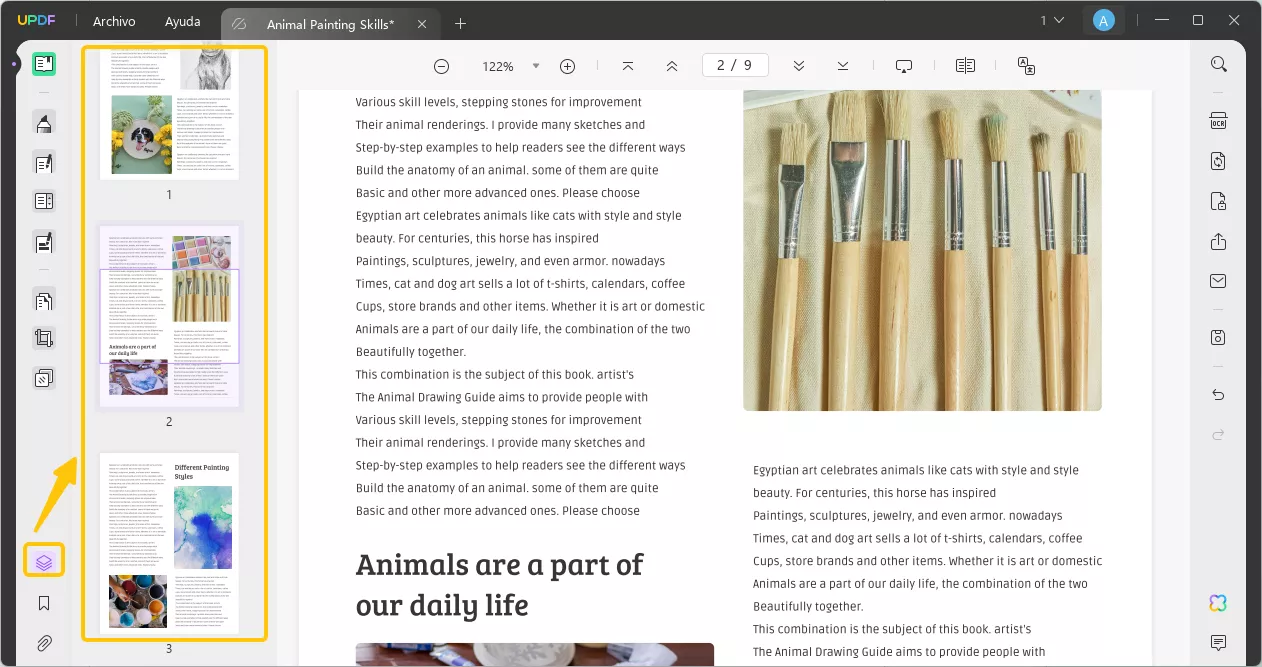
Task: Open the zoom level dropdown arrow
Action: tap(536, 66)
